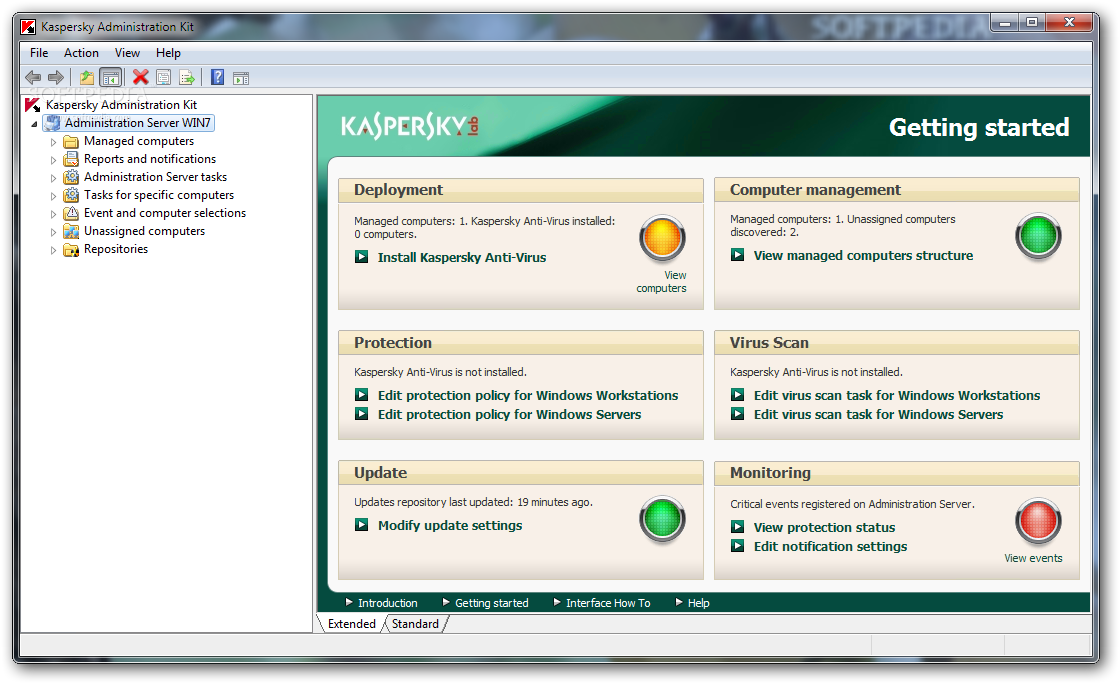Viewport: 1120px width, 684px height.
Task: Click the Managed computers folder icon
Action: (x=71, y=141)
